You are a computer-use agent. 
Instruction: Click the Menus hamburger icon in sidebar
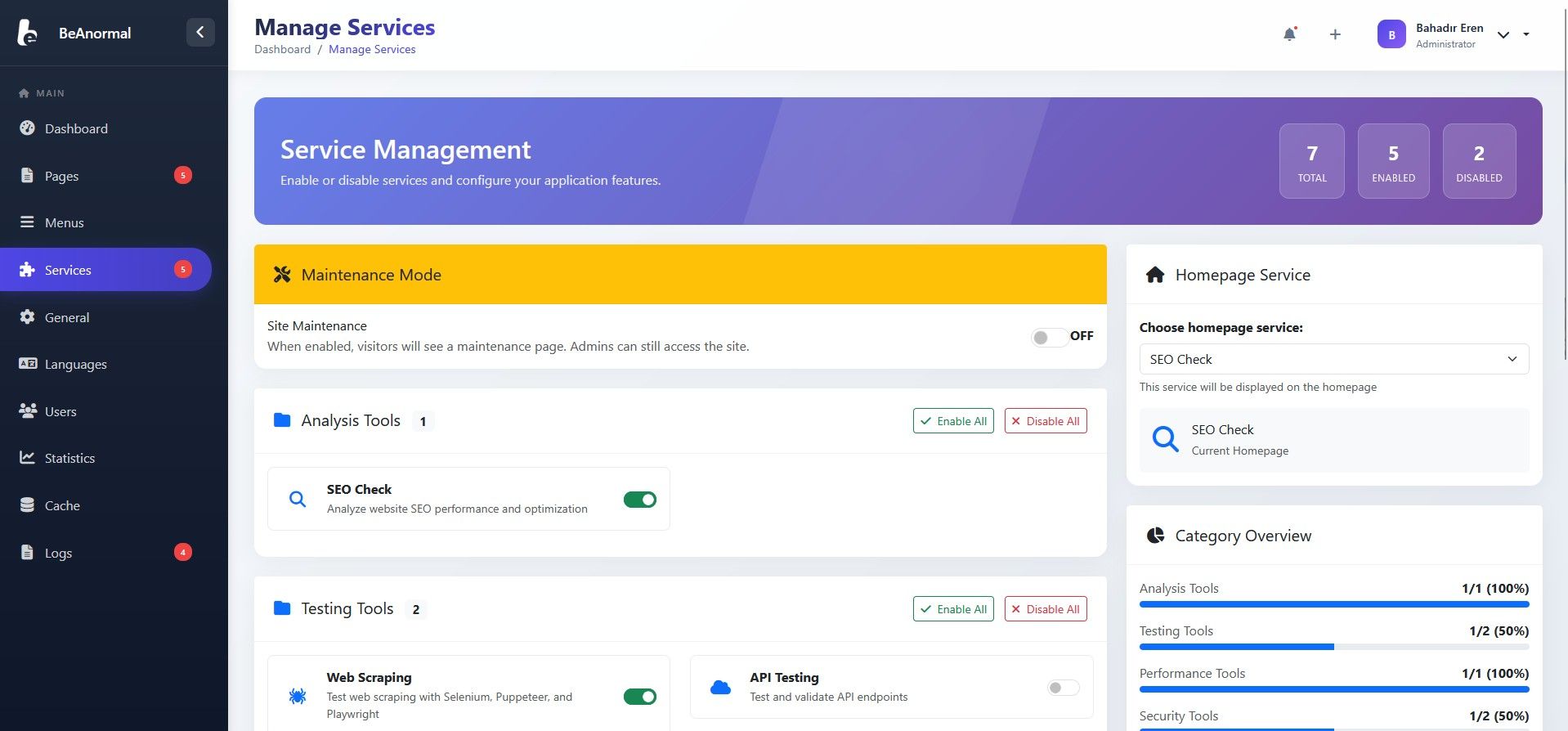pos(27,222)
